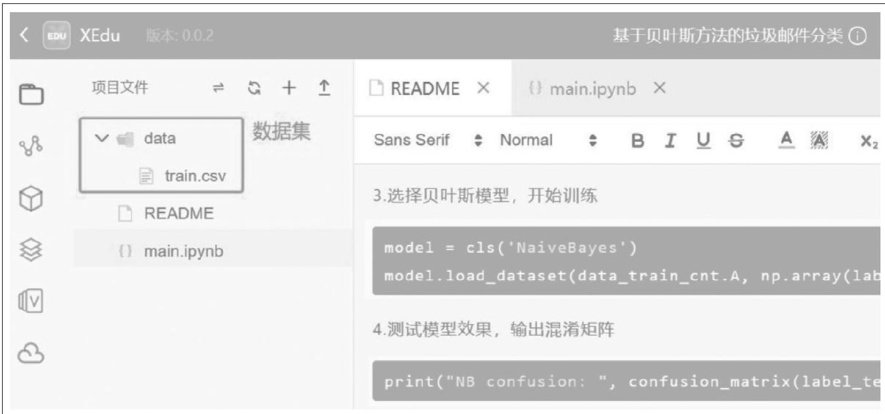Add a new file with plus icon
Viewport: 885px width, 414px height.
coord(289,88)
